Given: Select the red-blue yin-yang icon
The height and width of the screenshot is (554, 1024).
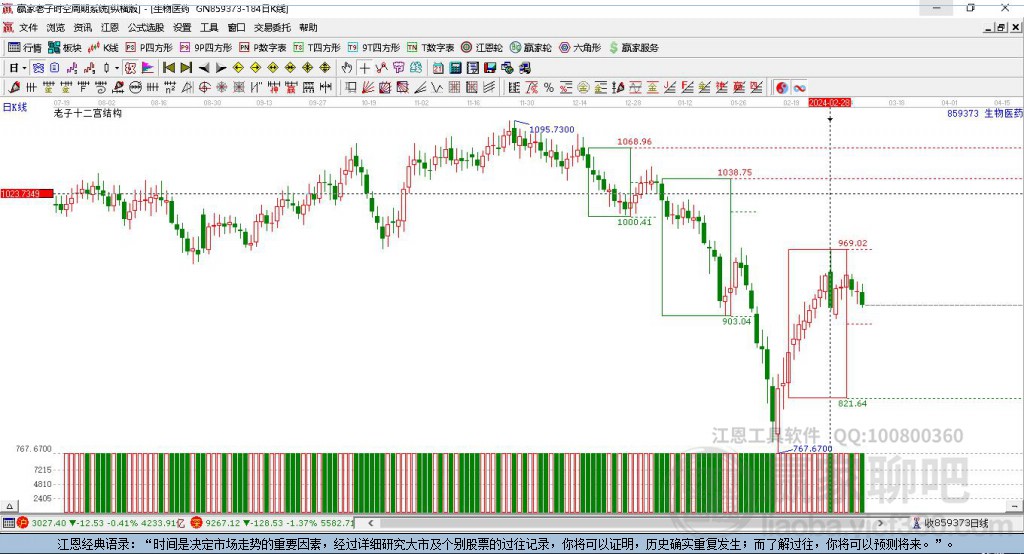Looking at the screenshot, I should [x=782, y=88].
